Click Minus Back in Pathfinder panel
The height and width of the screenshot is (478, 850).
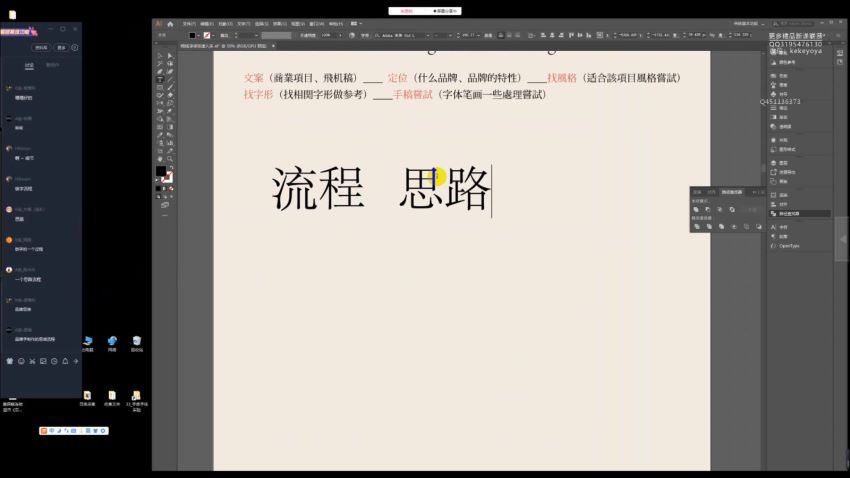[759, 227]
